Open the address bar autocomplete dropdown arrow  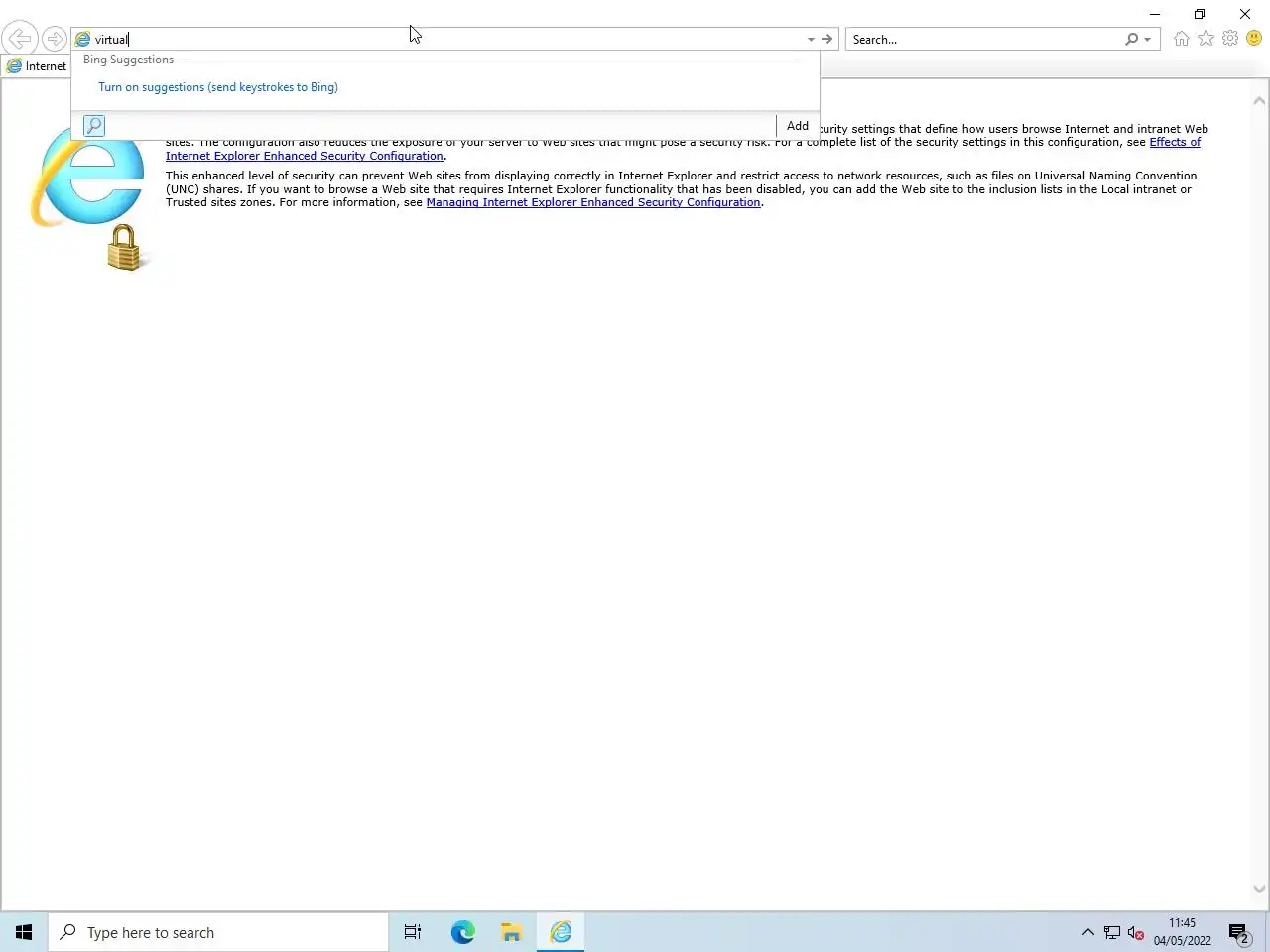click(x=811, y=40)
